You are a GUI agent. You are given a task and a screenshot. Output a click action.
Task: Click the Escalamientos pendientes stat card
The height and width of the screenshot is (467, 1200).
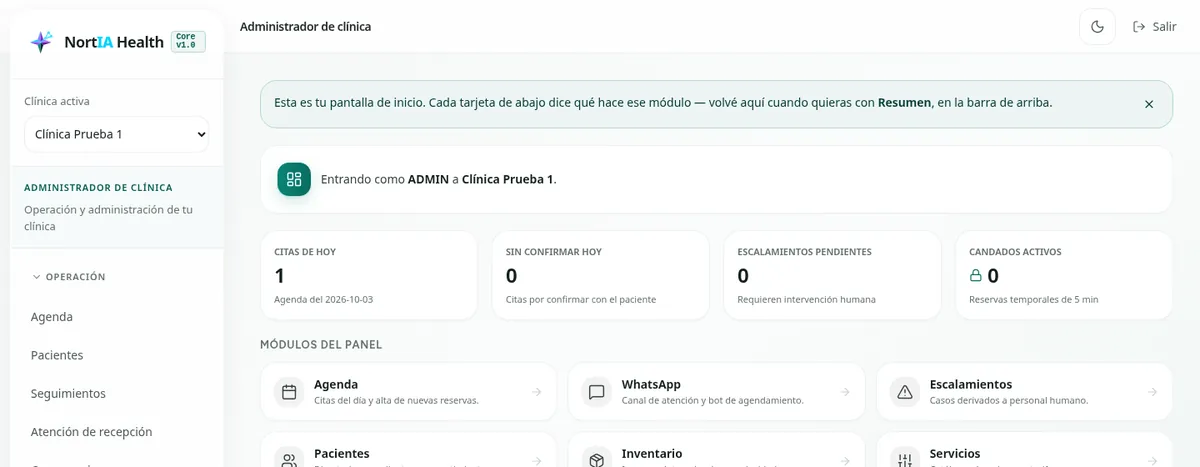[832, 275]
